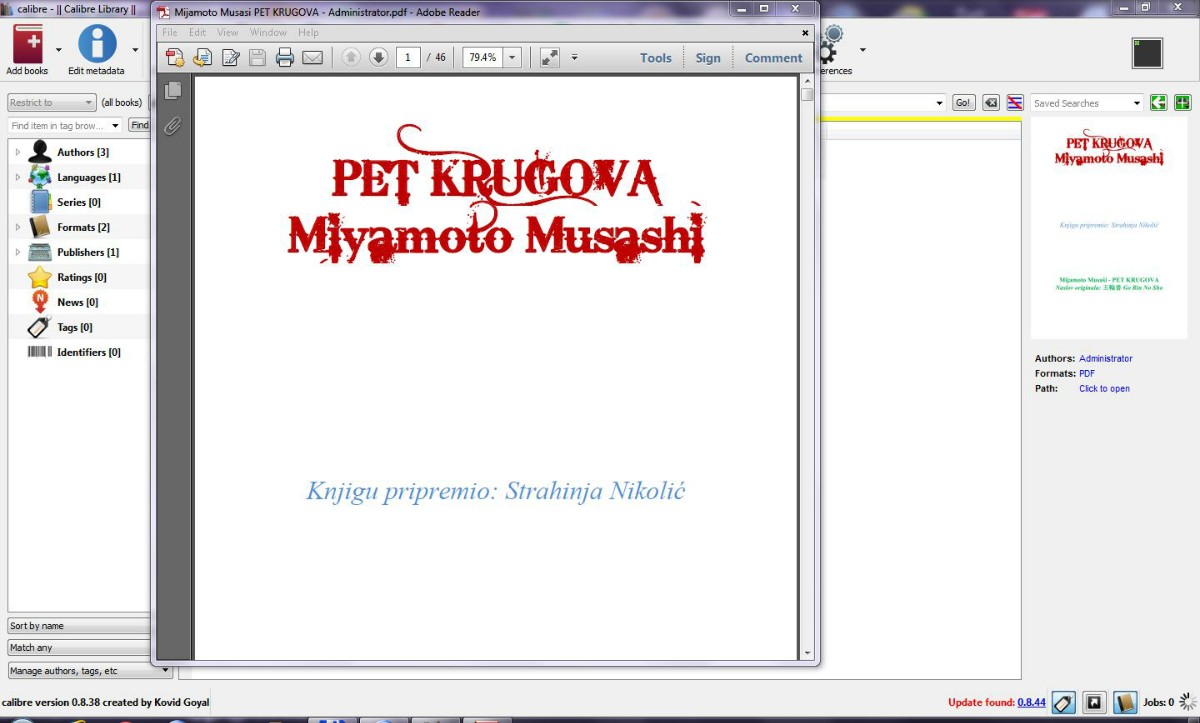The height and width of the screenshot is (723, 1200).
Task: Click the 0.8.44 update link
Action: (1032, 702)
